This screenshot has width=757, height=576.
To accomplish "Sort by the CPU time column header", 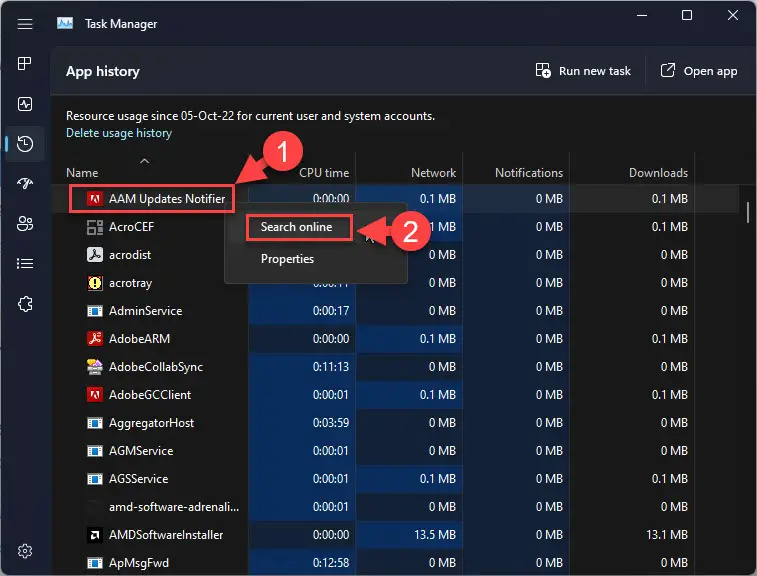I will 324,172.
